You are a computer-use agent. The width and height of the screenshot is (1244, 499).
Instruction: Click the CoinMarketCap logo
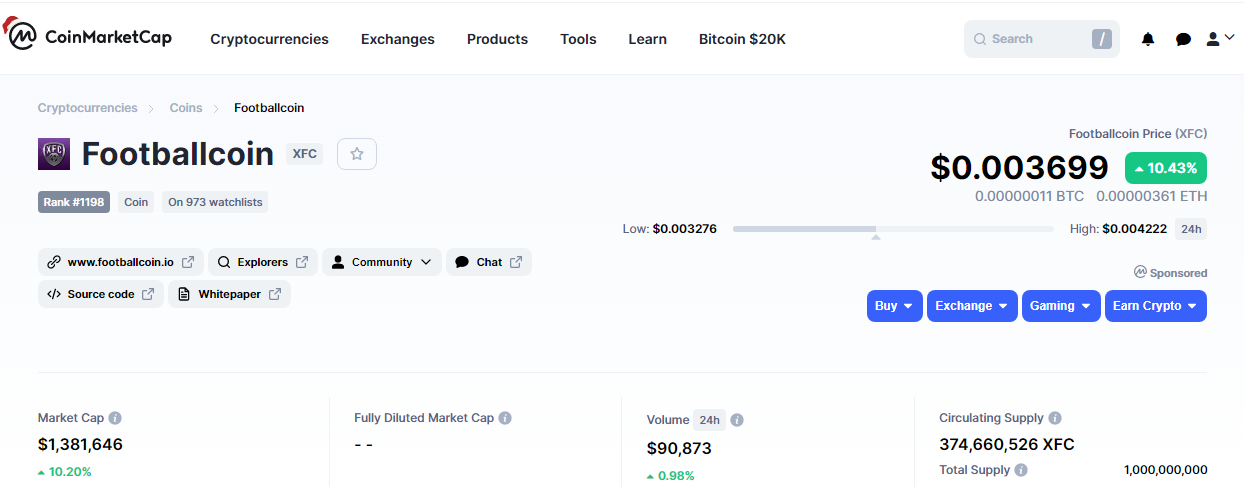tap(88, 37)
